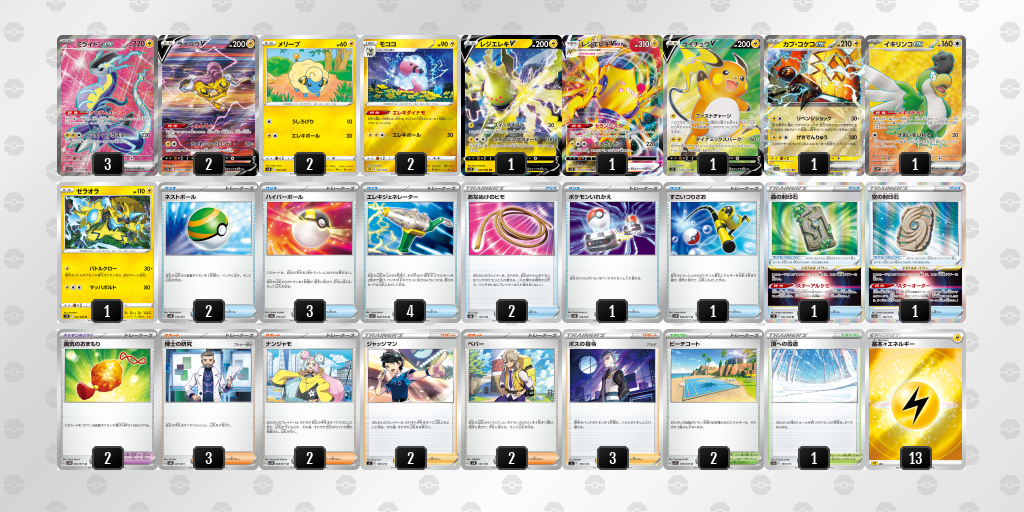Click the Ultra Ball trainer card
This screenshot has width=1024, height=512.
[310, 252]
